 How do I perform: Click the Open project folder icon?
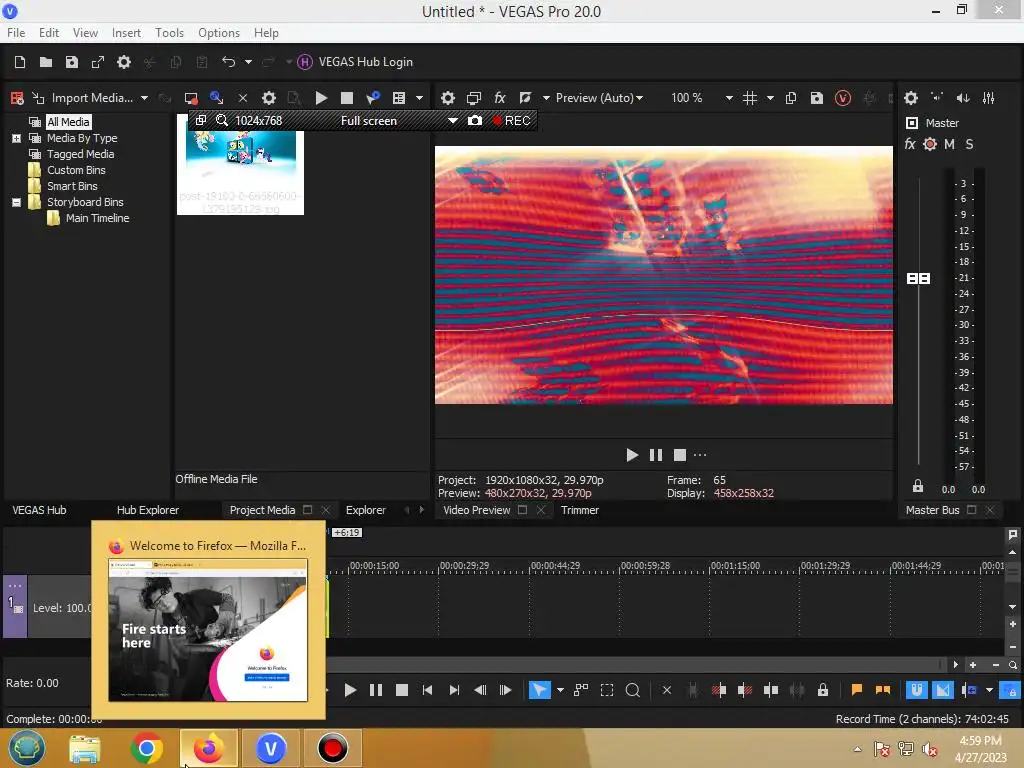pos(46,62)
